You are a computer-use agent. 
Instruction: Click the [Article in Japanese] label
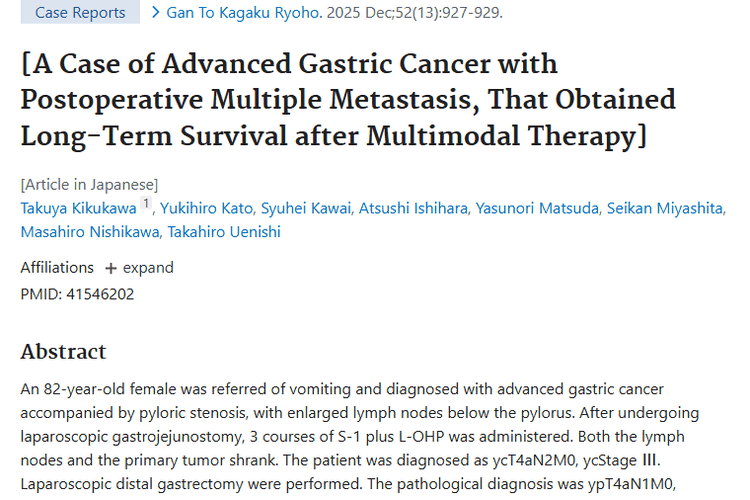(x=89, y=184)
